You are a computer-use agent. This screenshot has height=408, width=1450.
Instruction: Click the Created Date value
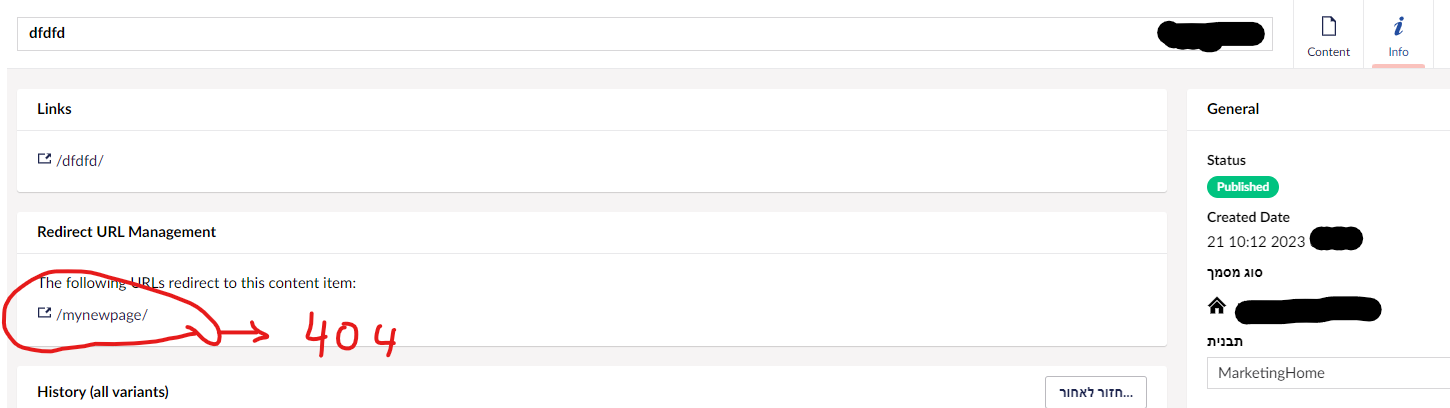tap(1255, 240)
